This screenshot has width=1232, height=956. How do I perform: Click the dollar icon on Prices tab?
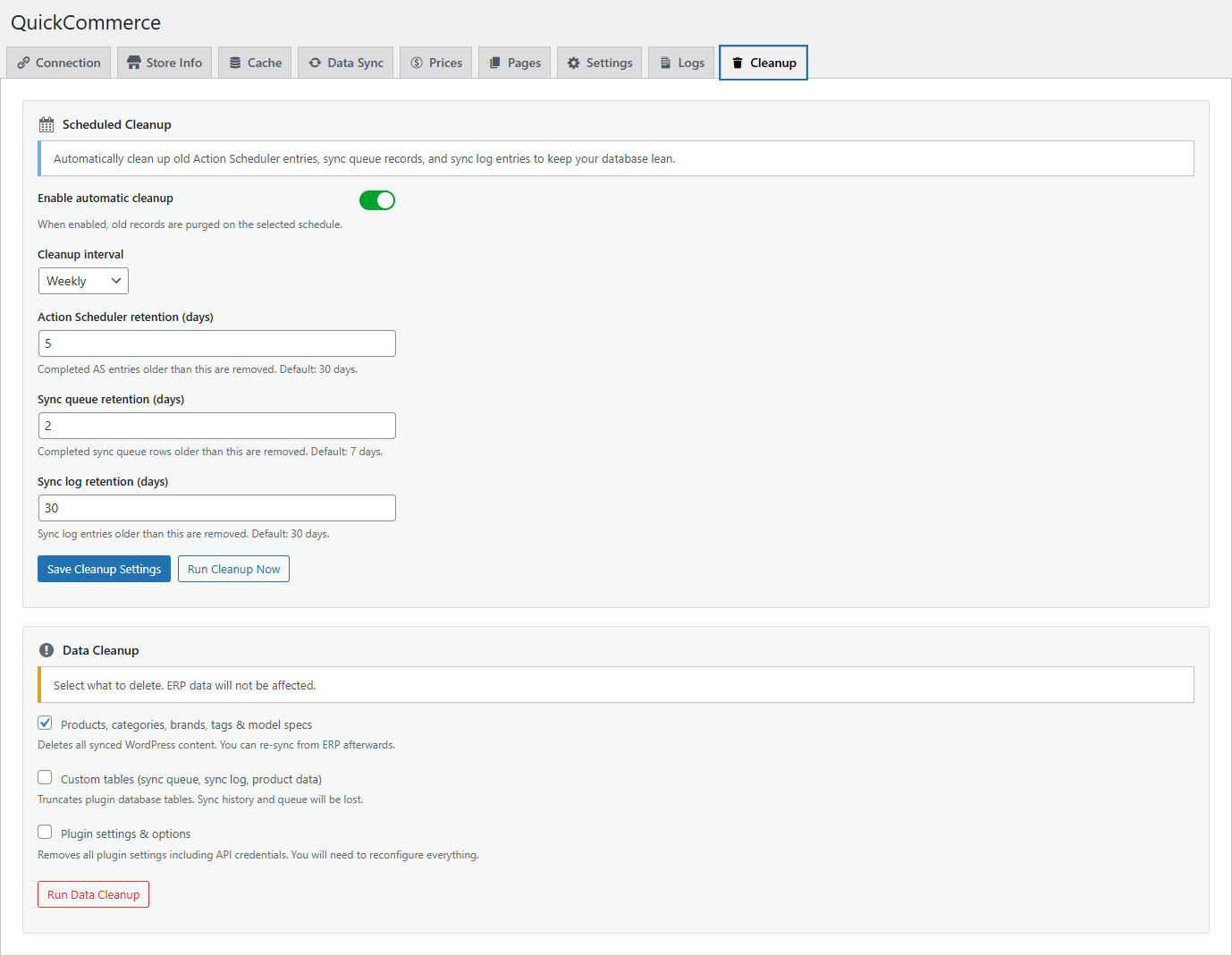pos(417,63)
